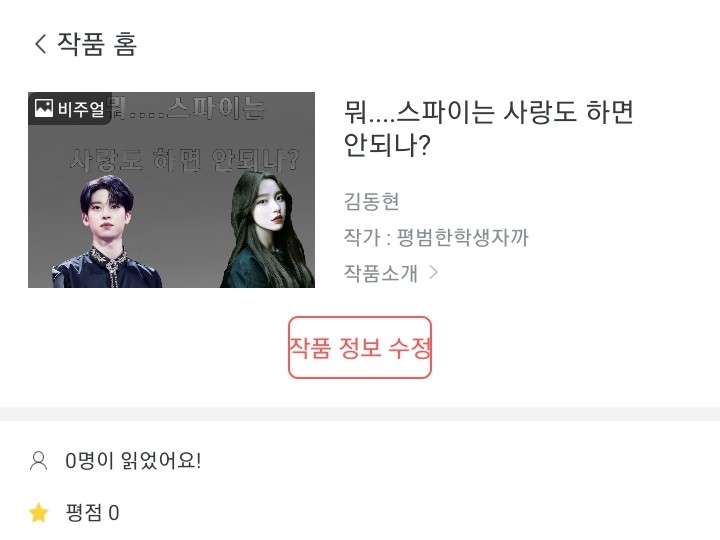
Task: Click the 작품 정보 수정 button
Action: click(360, 348)
